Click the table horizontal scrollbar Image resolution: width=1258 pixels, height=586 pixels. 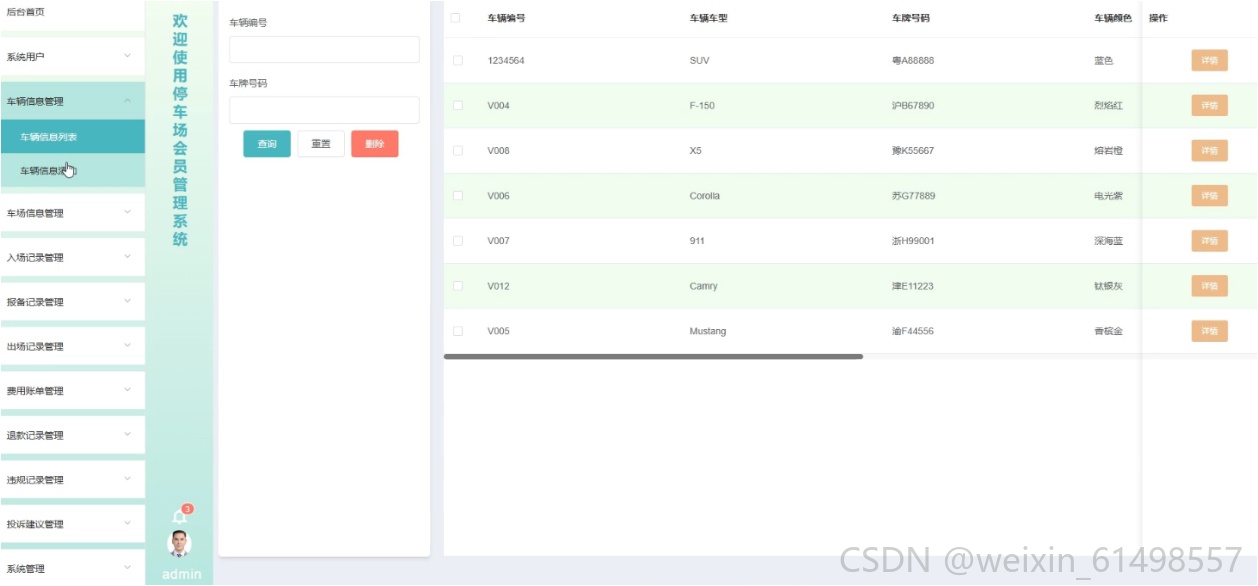tap(653, 356)
